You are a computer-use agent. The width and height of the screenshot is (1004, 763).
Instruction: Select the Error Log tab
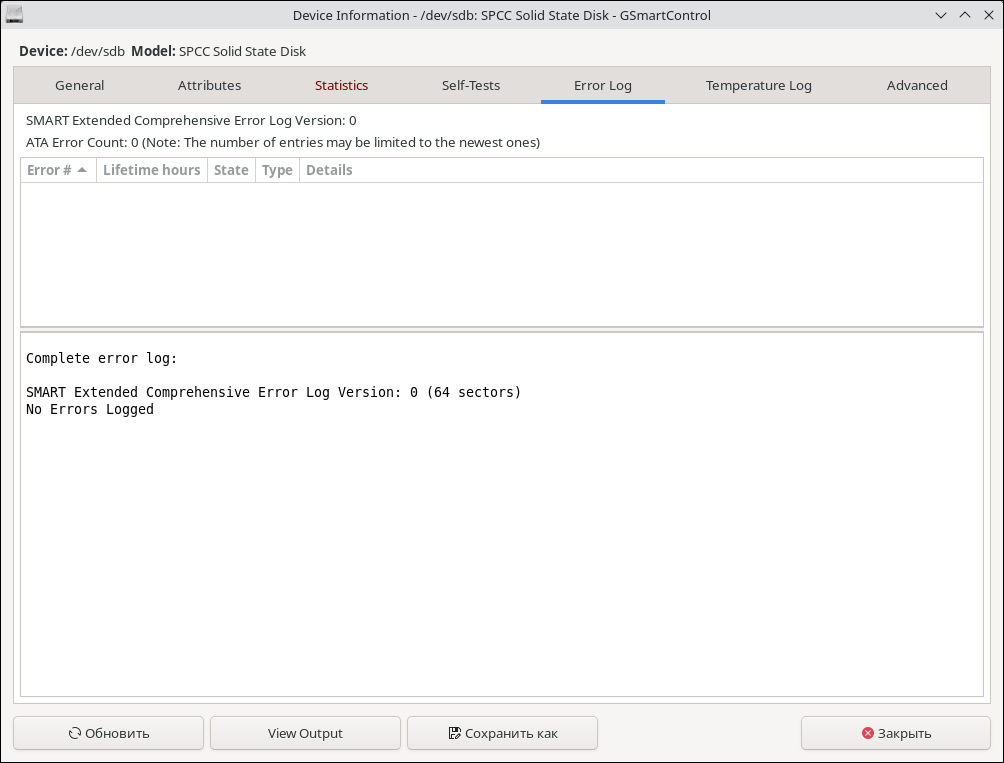tap(602, 86)
